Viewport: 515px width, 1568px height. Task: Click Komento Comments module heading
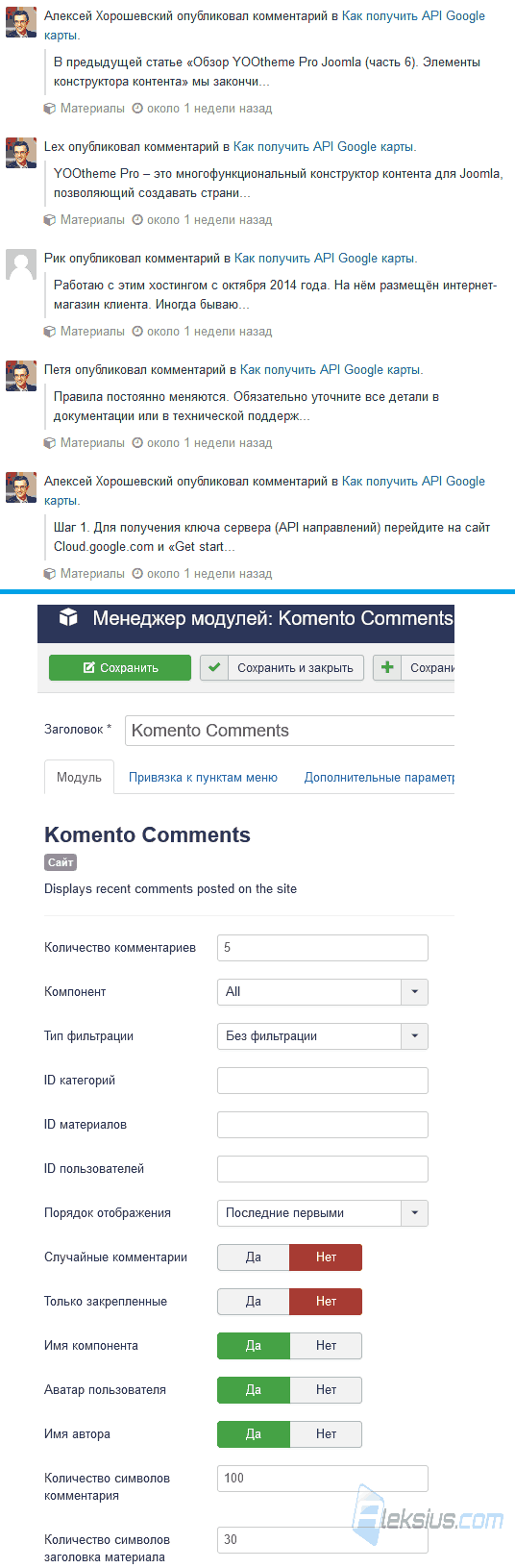coord(147,834)
